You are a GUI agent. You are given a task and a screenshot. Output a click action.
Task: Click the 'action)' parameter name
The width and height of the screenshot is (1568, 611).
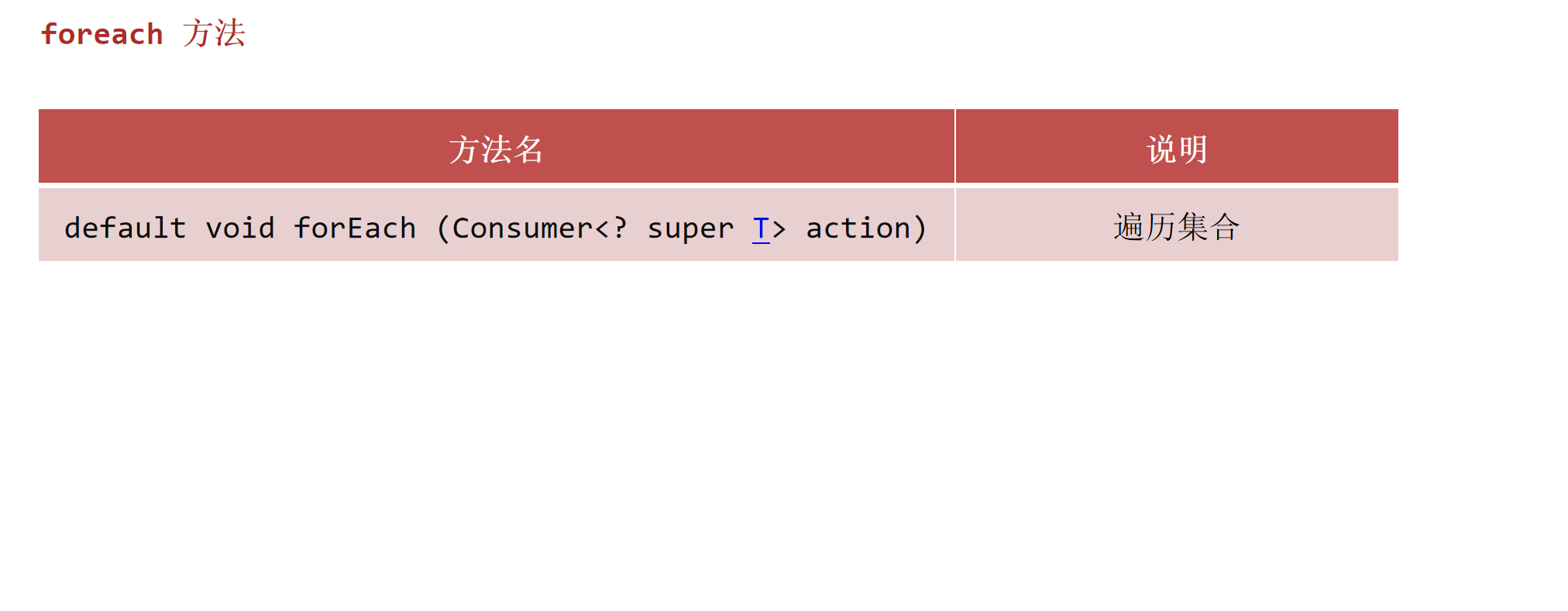pyautogui.click(x=866, y=228)
